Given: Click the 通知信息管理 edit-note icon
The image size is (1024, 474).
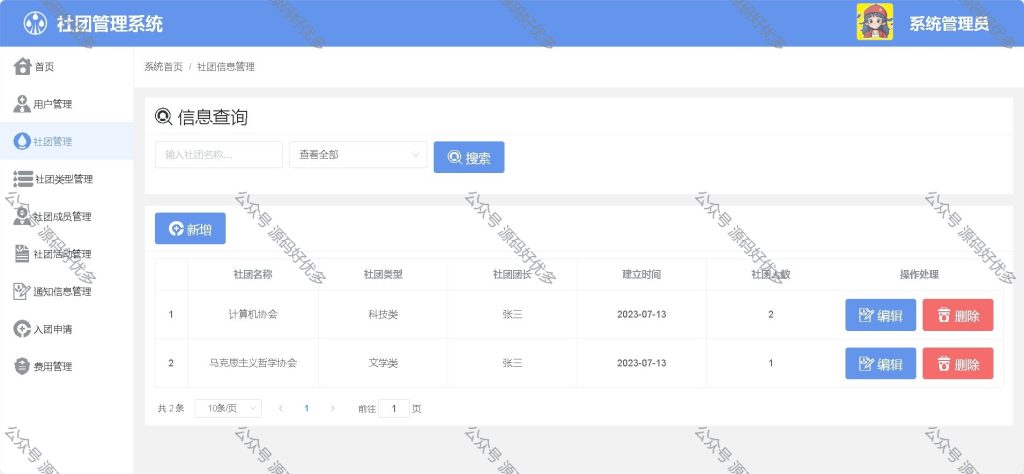Looking at the screenshot, I should pyautogui.click(x=22, y=291).
